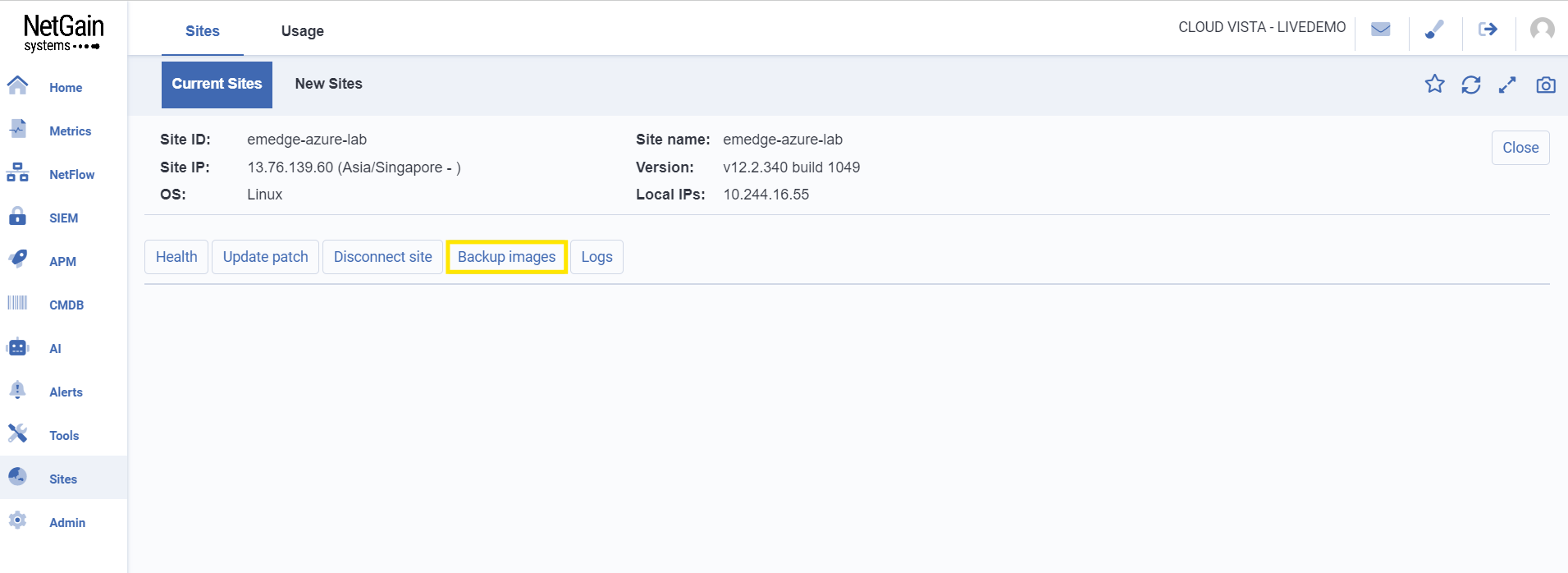Screen dimensions: 1568x573
Task: Click the Update patch button
Action: click(x=265, y=257)
